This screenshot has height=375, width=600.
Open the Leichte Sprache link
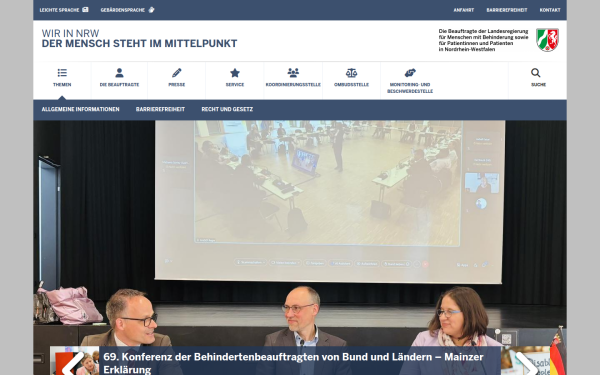(64, 10)
